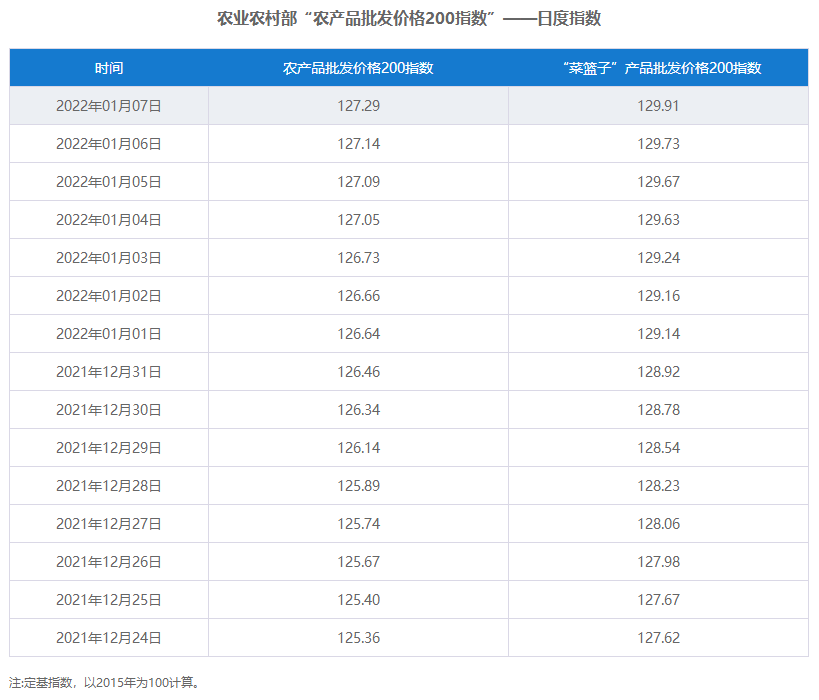This screenshot has width=819, height=700.
Task: Click the page title 农业农村部农产品批发价格200指数
Action: [x=409, y=19]
